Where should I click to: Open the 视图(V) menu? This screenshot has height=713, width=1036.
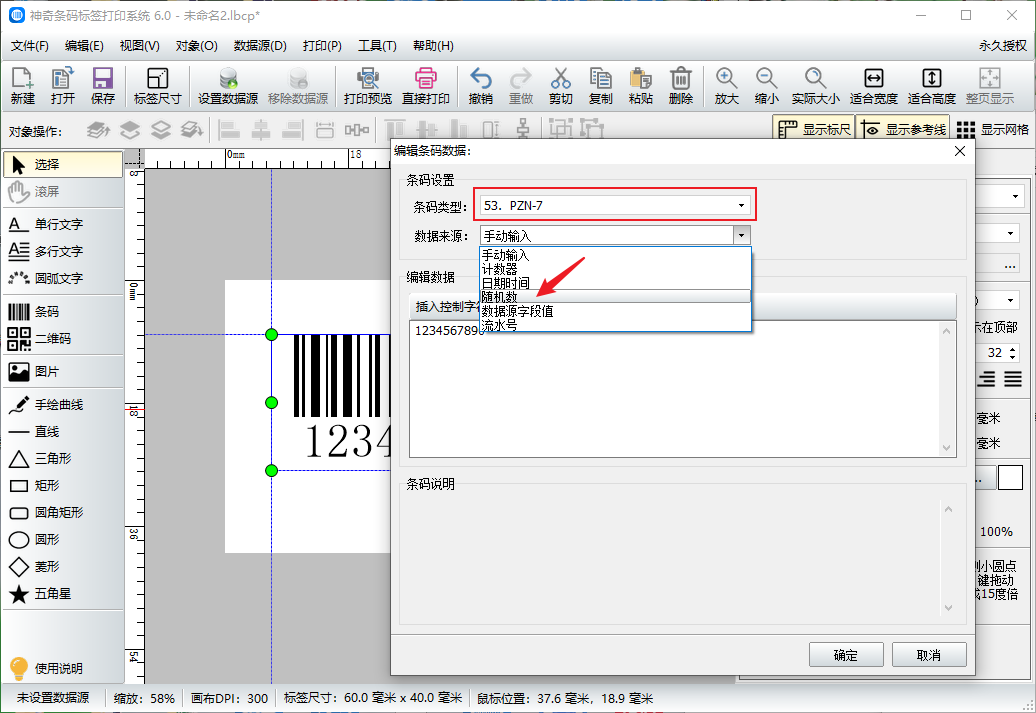coord(139,46)
